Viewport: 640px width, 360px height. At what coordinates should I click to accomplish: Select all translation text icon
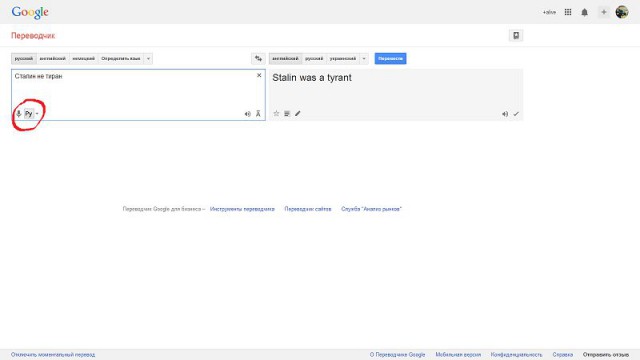(287, 113)
